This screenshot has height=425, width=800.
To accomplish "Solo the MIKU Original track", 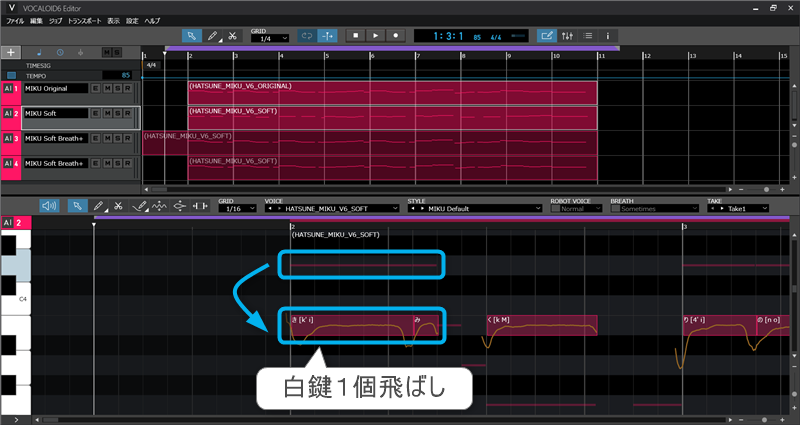I will click(117, 88).
